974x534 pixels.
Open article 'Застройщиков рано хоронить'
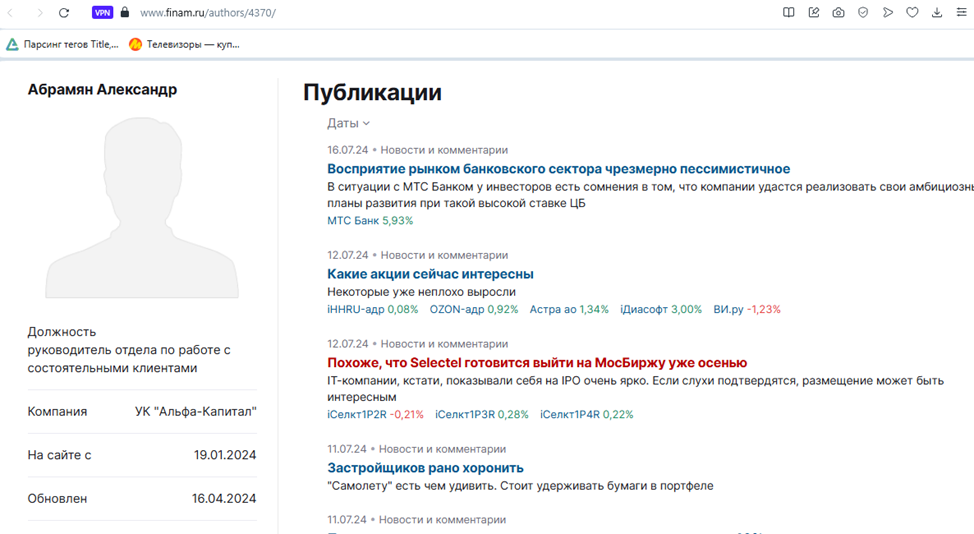426,468
